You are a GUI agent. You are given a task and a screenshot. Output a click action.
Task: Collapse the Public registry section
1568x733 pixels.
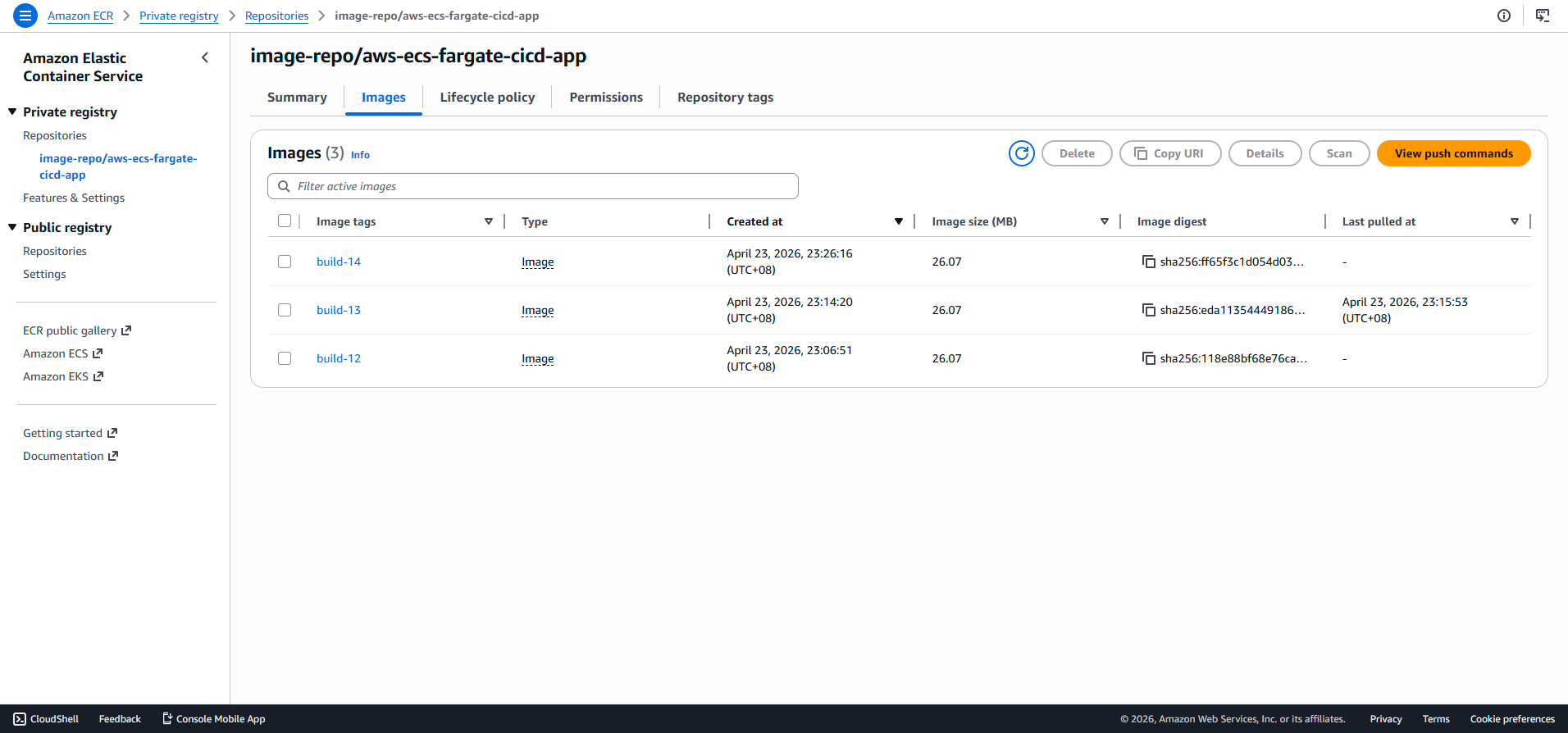pyautogui.click(x=12, y=227)
